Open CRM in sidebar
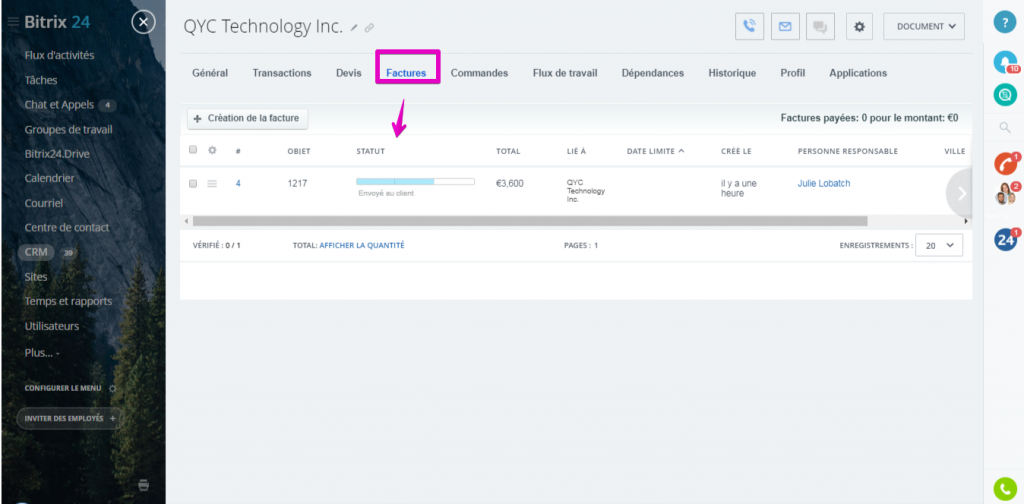The height and width of the screenshot is (504, 1024). pos(36,252)
